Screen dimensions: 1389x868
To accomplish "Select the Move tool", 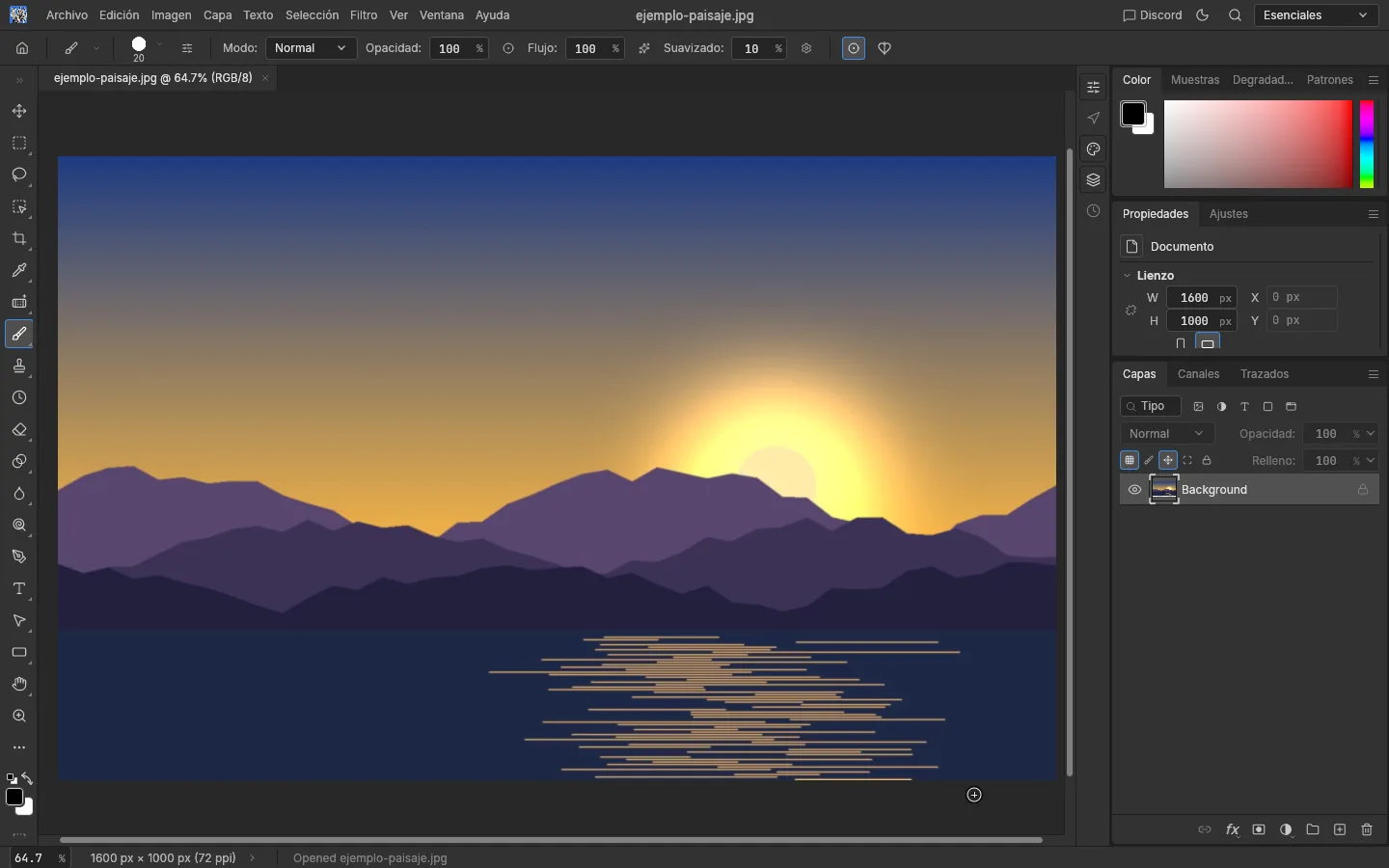I will point(18,111).
